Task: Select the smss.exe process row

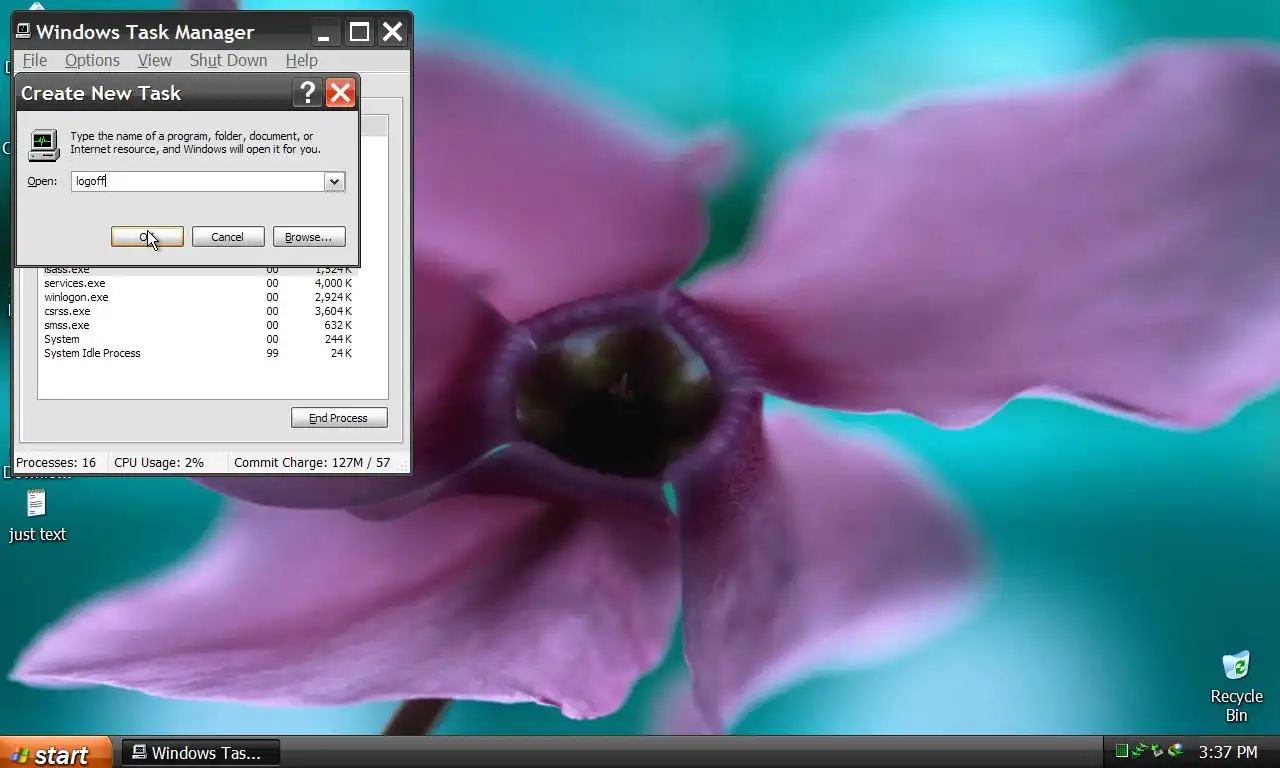Action: (x=198, y=325)
